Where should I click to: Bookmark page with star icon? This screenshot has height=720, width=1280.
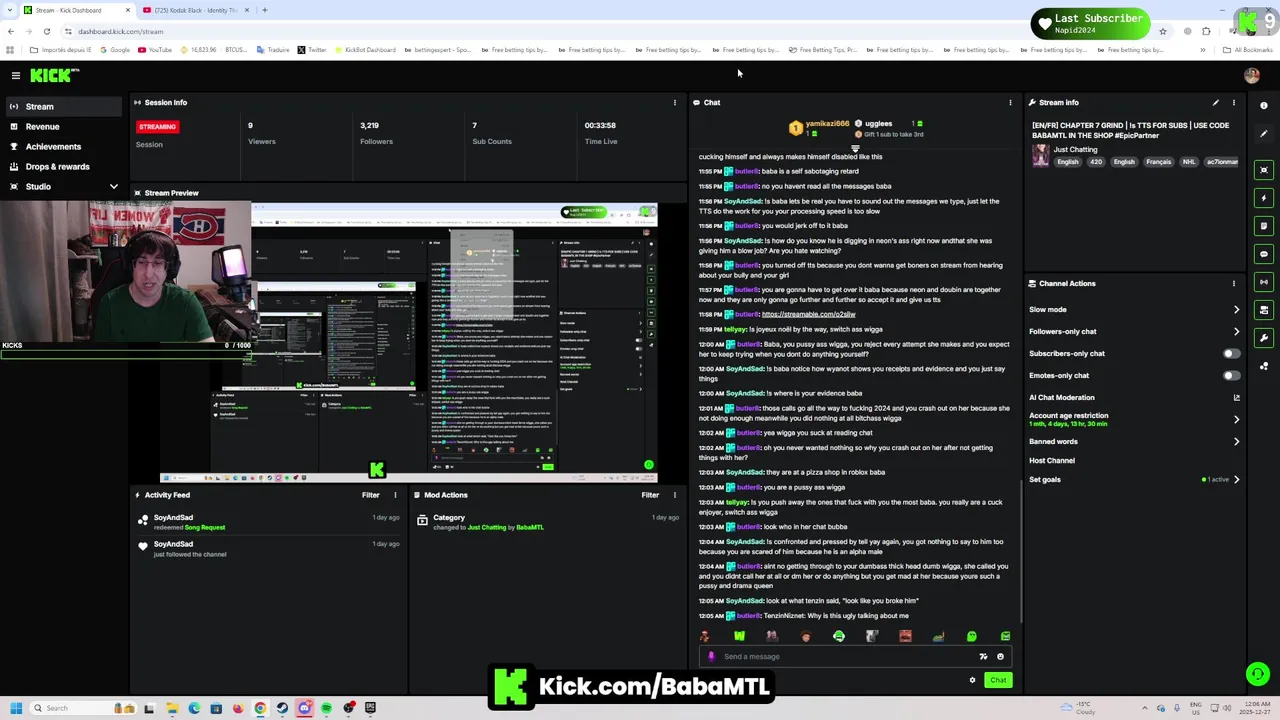pos(1163,31)
